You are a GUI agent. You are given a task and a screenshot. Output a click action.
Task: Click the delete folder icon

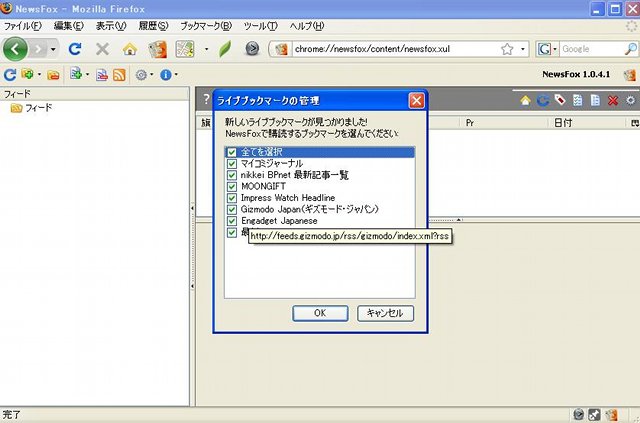(53, 75)
